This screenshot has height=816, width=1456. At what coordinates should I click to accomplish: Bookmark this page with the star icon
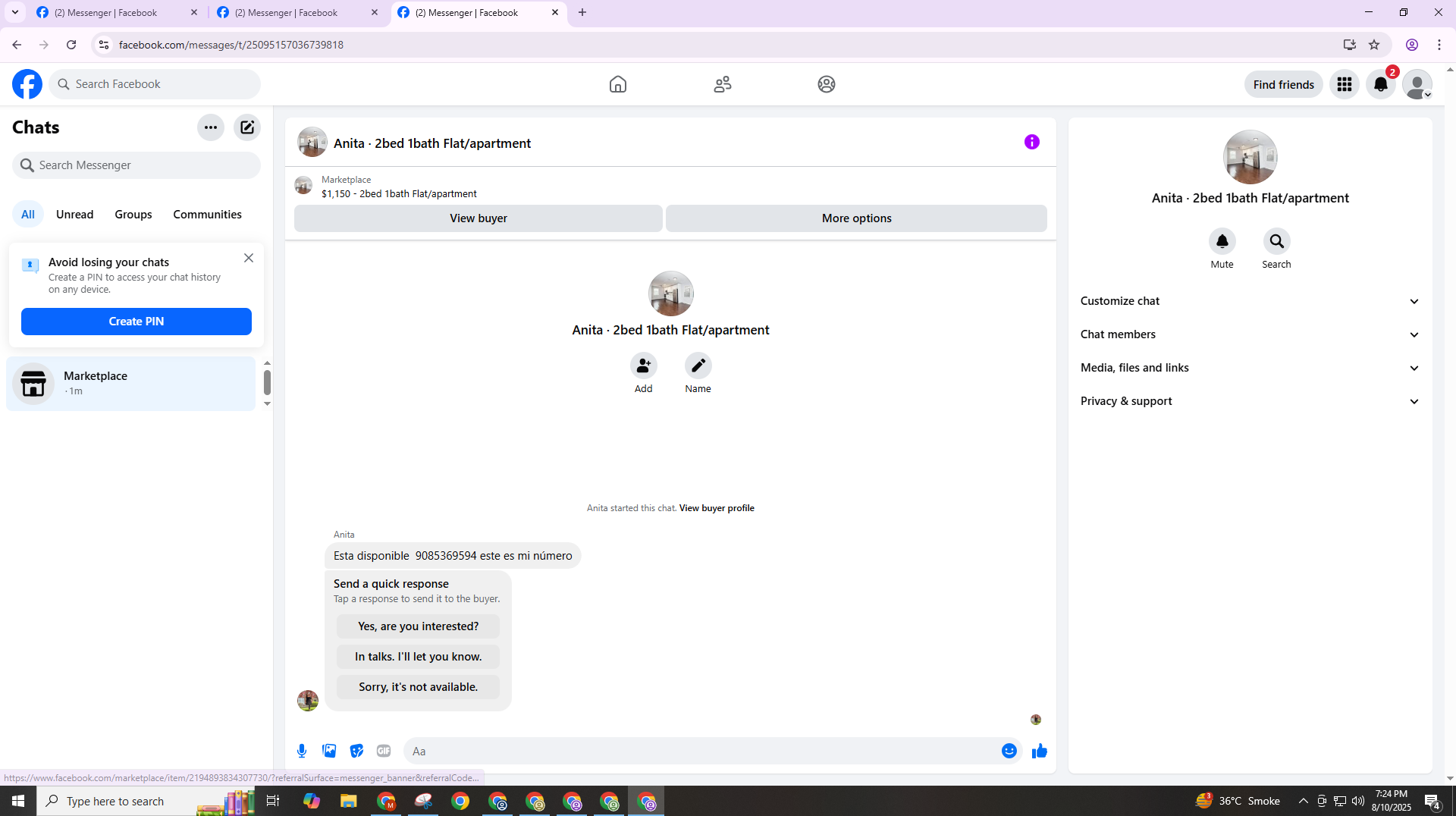coord(1374,45)
